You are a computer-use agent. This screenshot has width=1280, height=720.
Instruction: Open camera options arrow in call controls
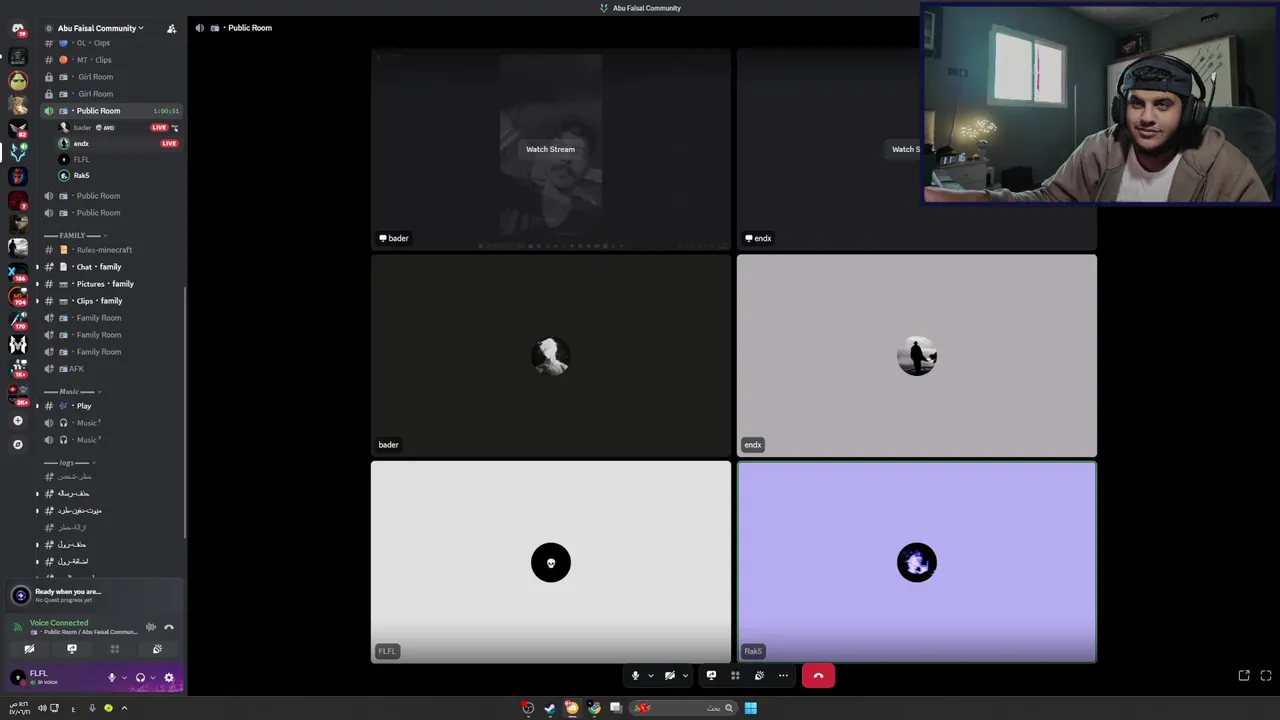pyautogui.click(x=685, y=676)
